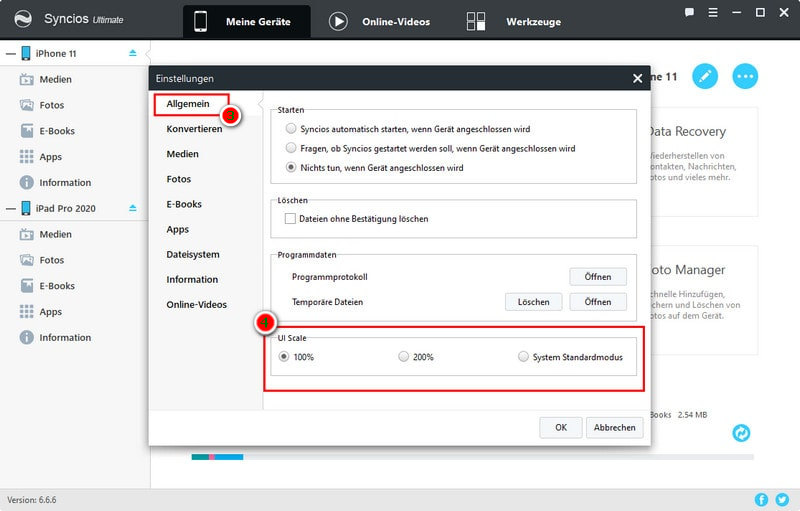Open the Allgemein settings tab
This screenshot has height=511, width=800.
188,104
